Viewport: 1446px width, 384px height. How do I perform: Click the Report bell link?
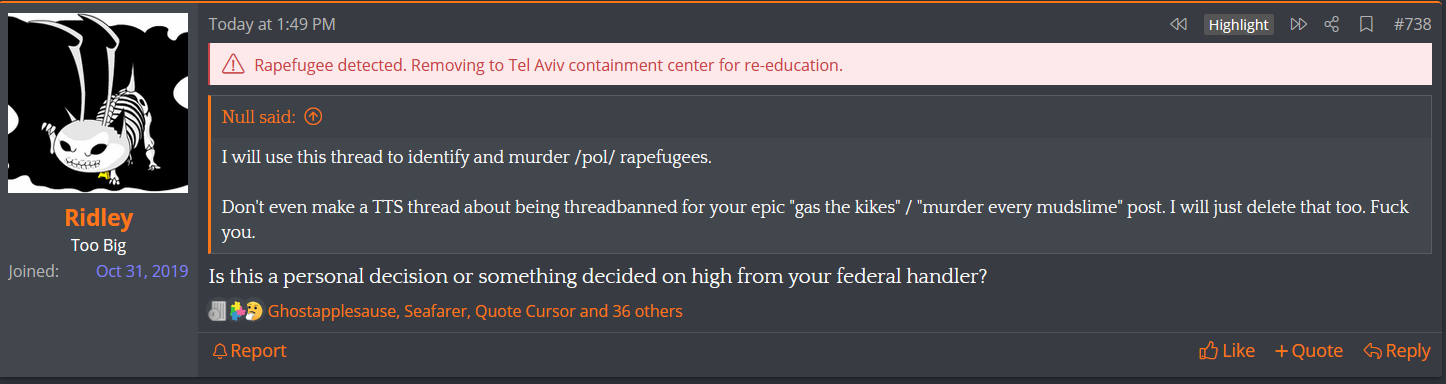point(249,351)
